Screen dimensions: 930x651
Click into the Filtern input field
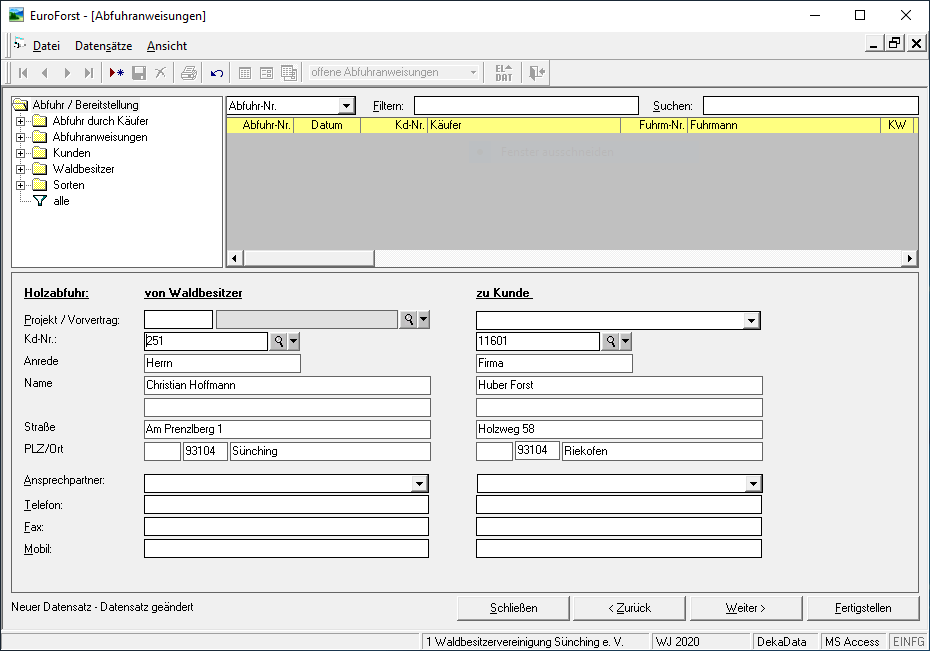(526, 106)
